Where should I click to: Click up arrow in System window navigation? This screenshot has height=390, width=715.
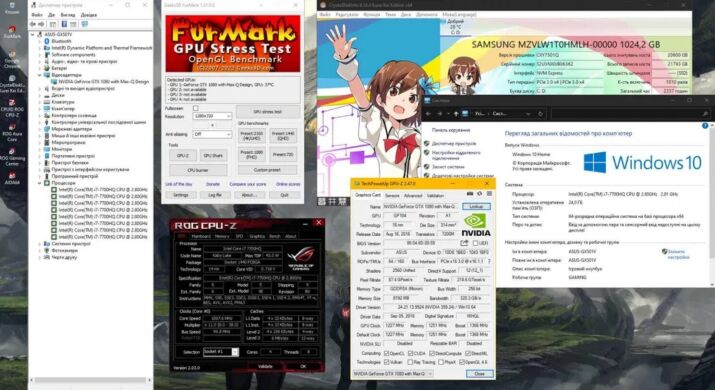[456, 114]
